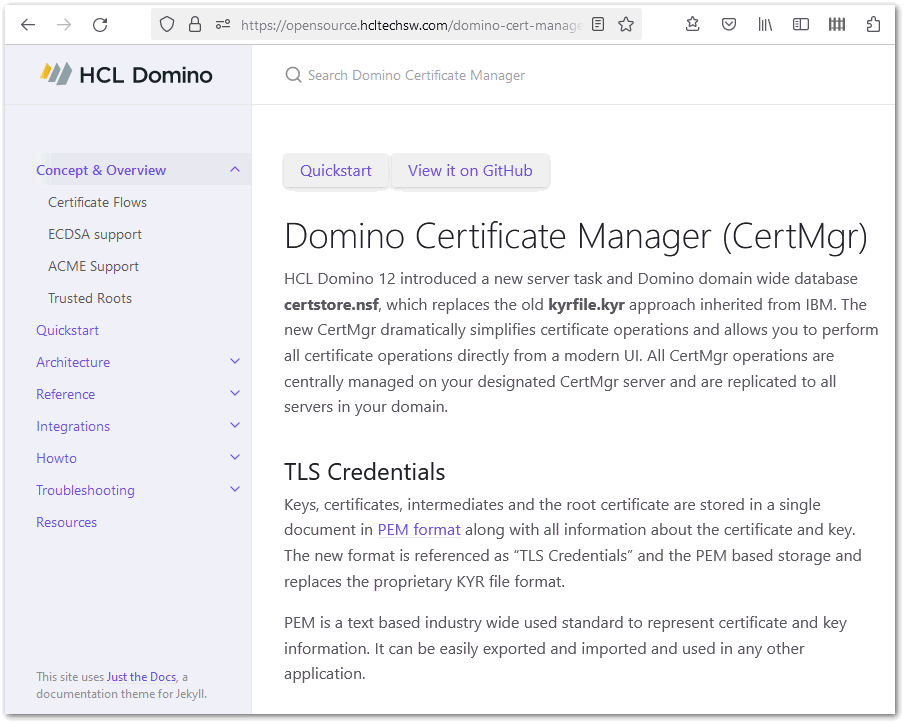
Task: Open the site permissions icon in the address bar
Action: (223, 24)
